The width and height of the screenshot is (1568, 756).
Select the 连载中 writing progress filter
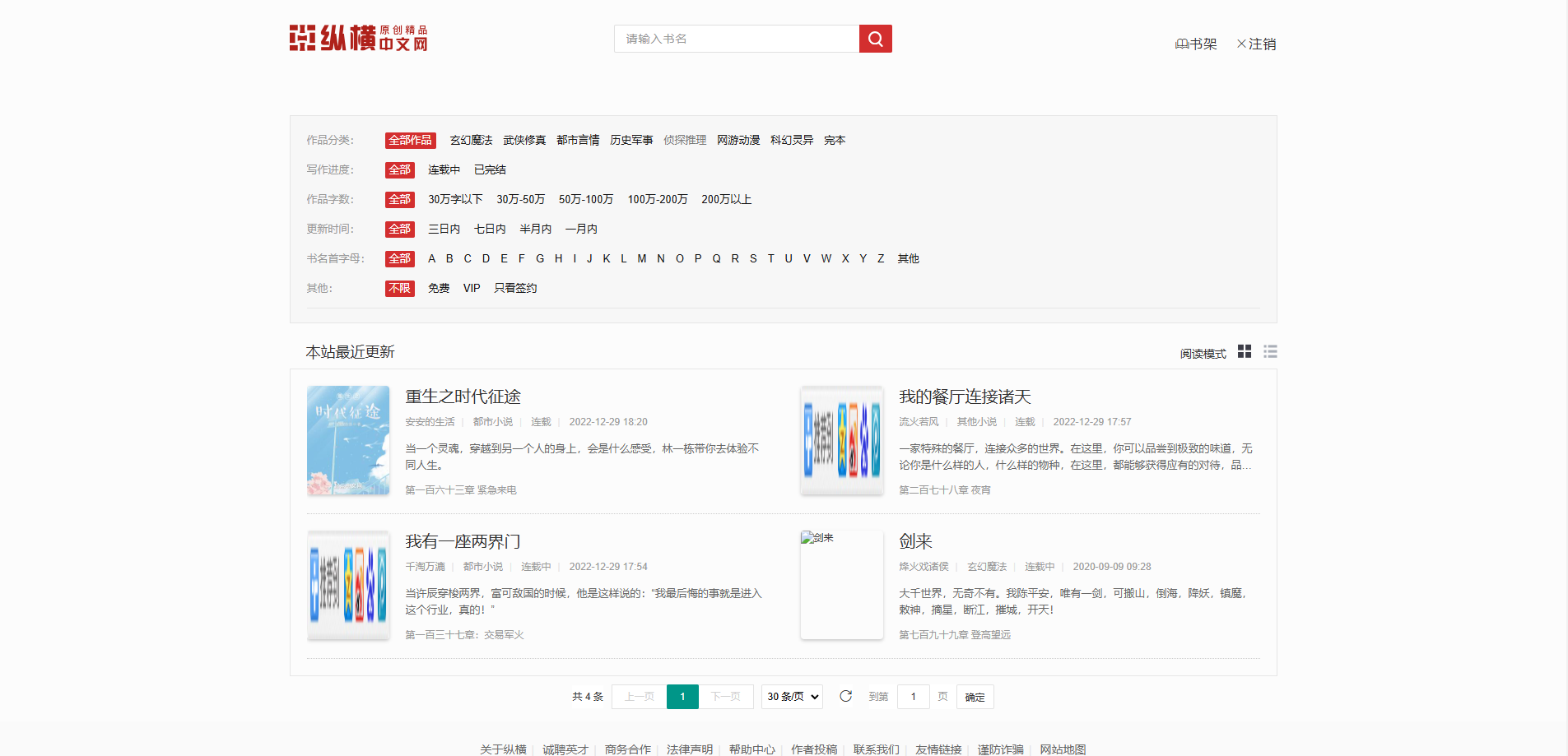tap(444, 169)
